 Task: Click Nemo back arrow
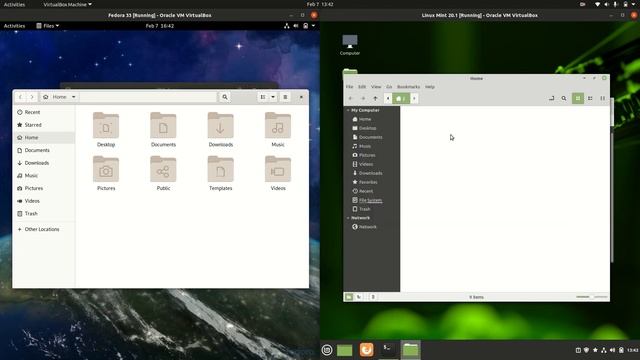coord(351,98)
